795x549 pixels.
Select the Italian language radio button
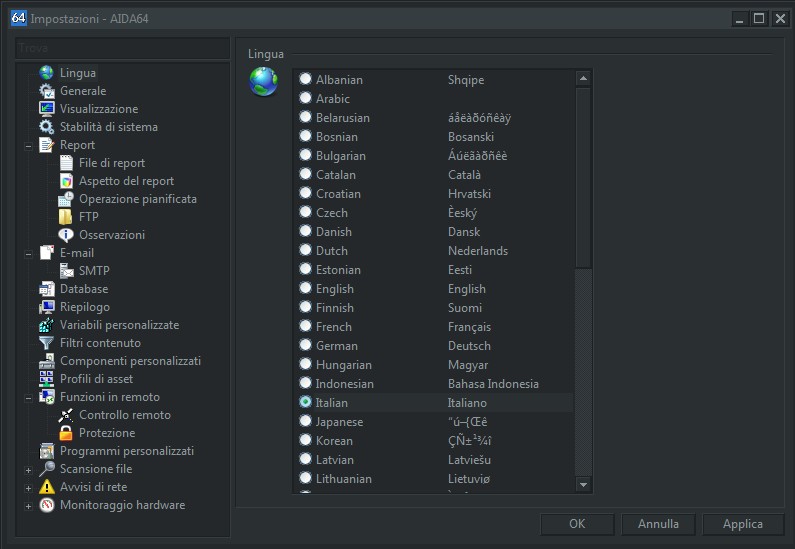[x=305, y=402]
